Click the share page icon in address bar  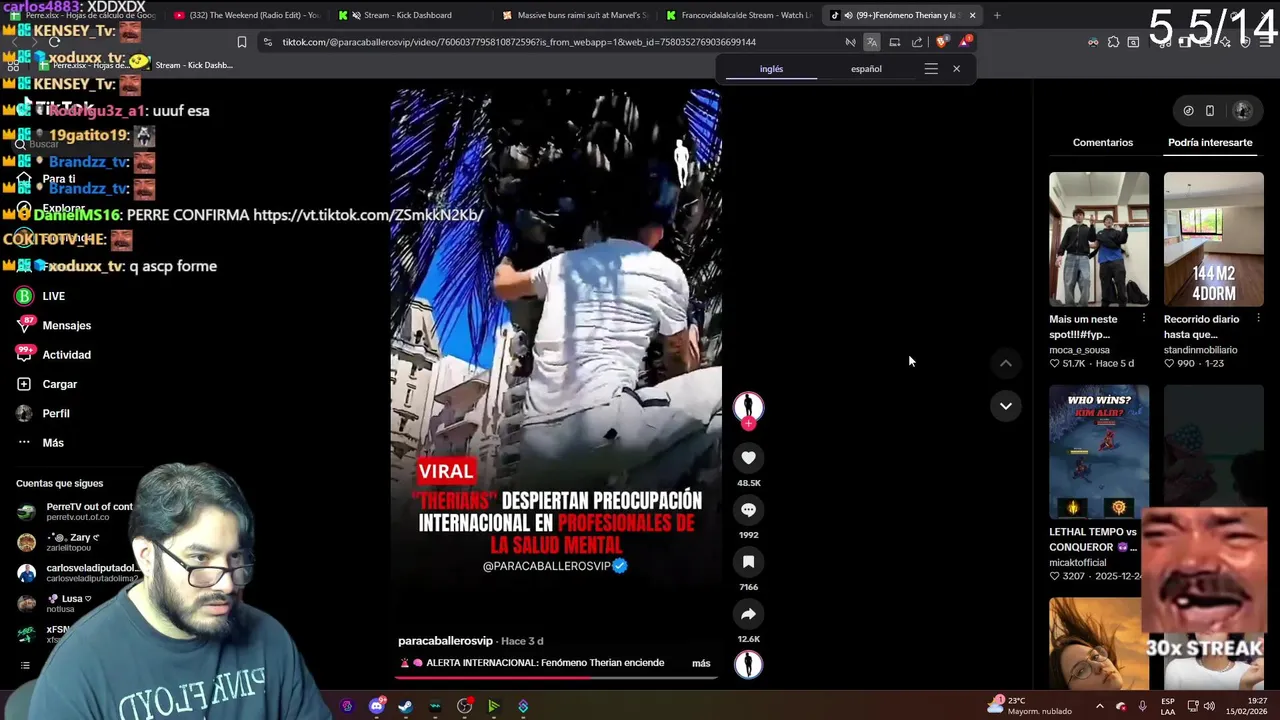tap(917, 42)
